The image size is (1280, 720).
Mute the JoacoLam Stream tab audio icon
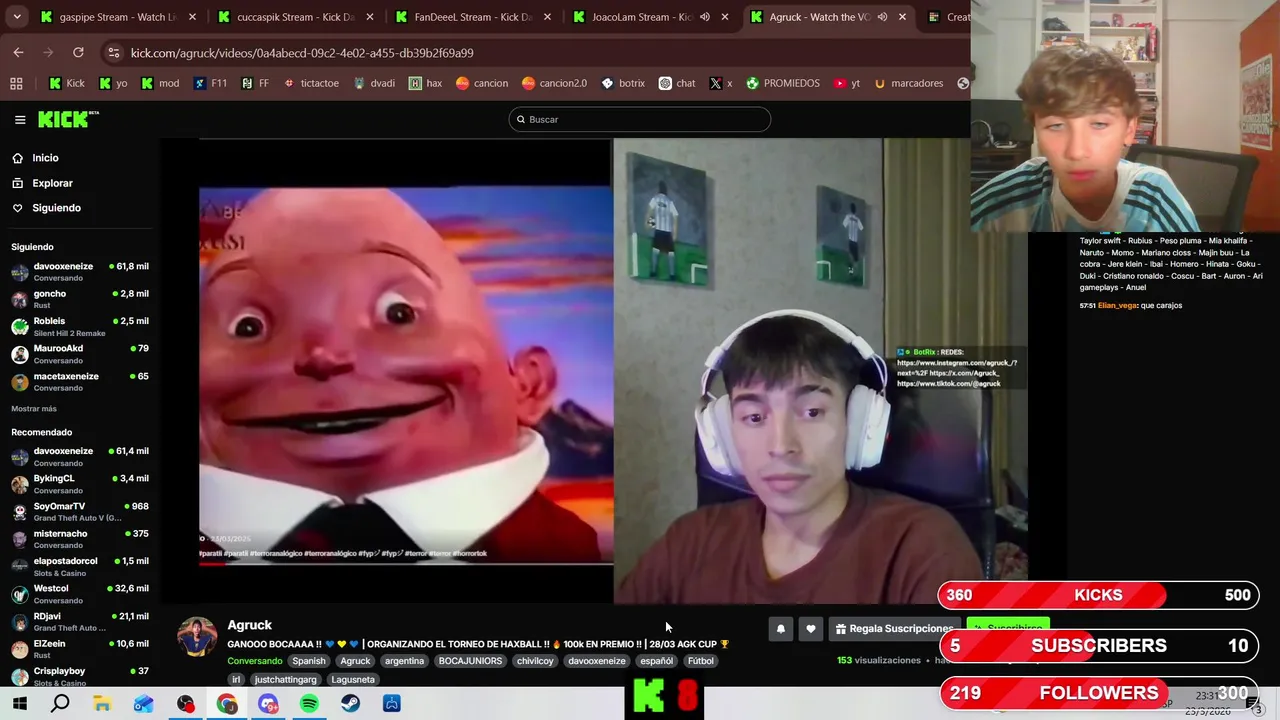click(x=705, y=17)
